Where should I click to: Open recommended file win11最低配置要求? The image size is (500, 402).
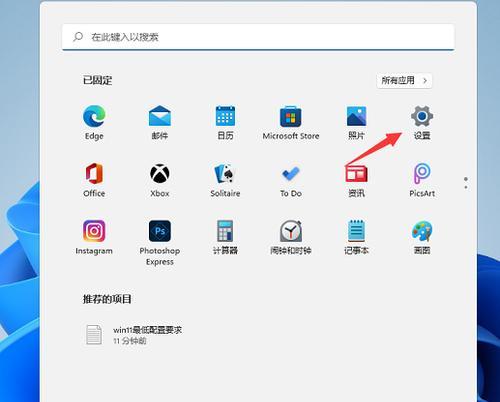coord(133,335)
